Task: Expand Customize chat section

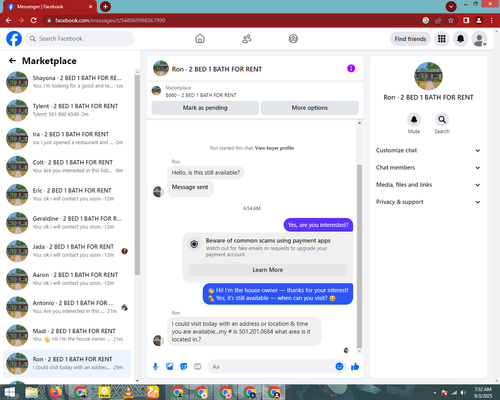Action: pos(428,150)
